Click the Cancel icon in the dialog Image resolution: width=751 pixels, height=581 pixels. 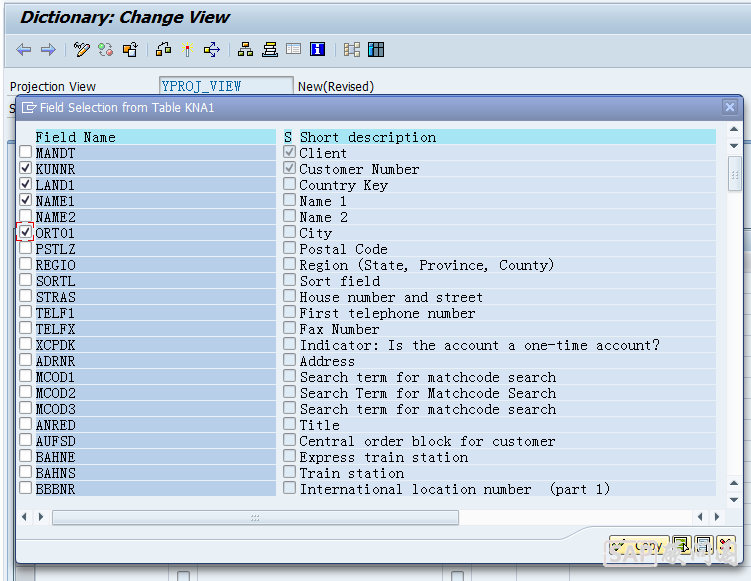pos(726,546)
